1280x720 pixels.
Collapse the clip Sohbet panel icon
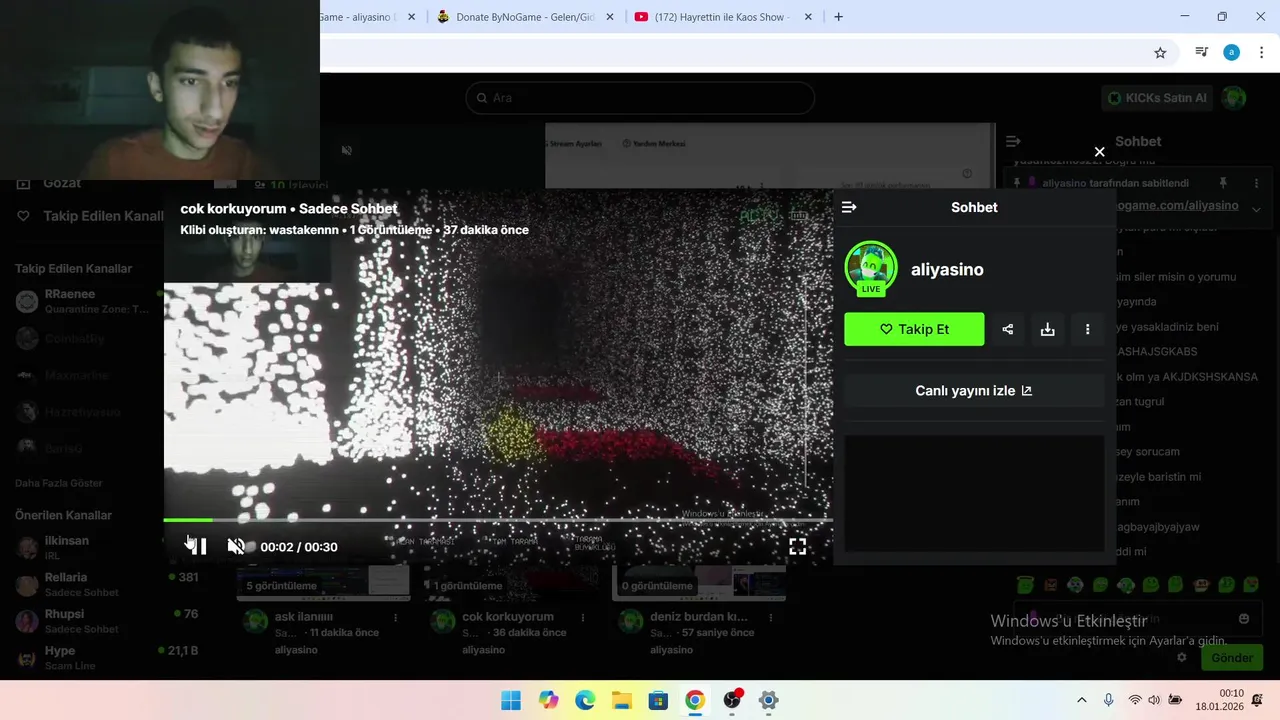[x=849, y=207]
